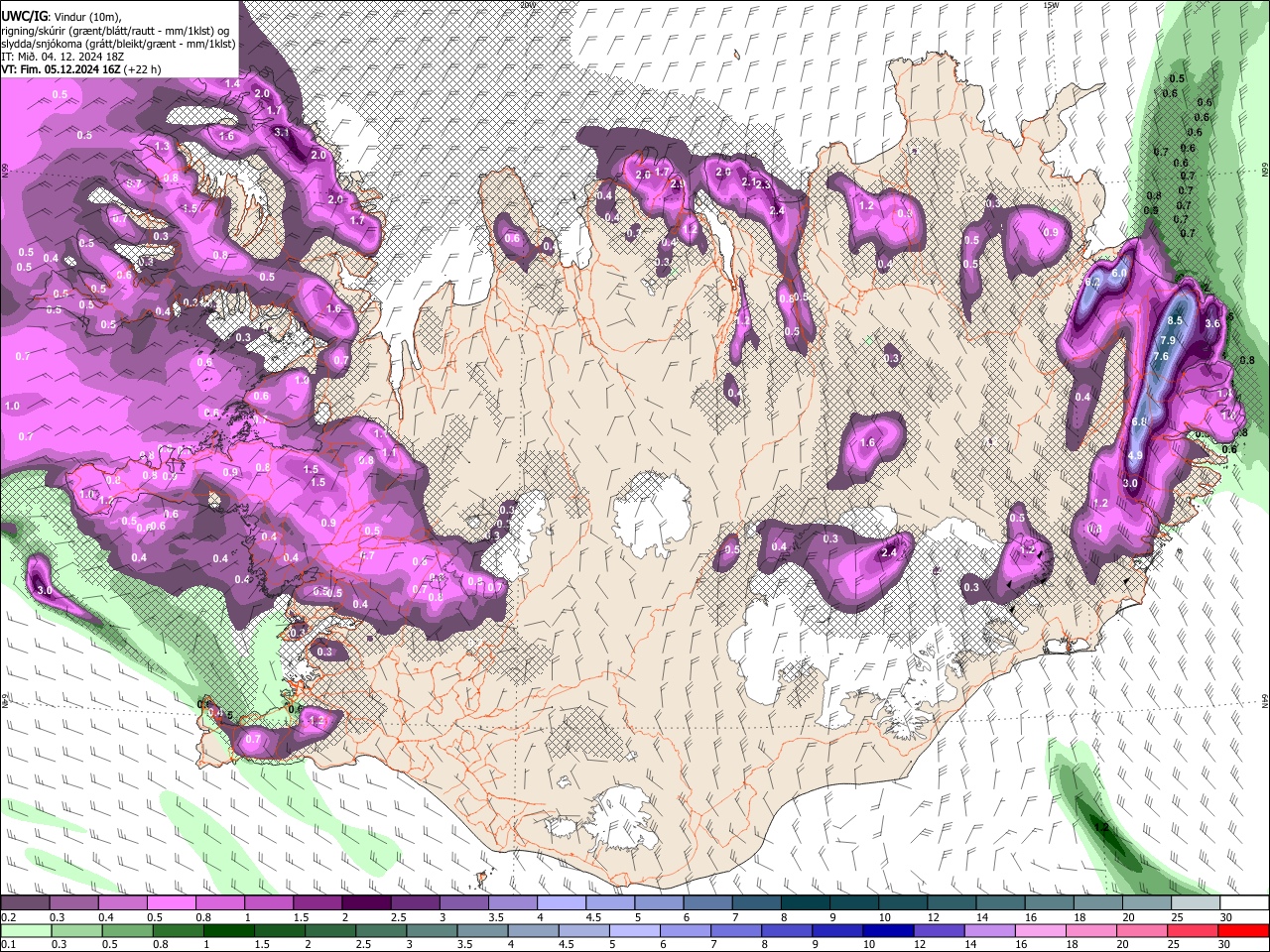Image resolution: width=1270 pixels, height=952 pixels.
Task: Click the 15W longitude label at the top
Action: pyautogui.click(x=1051, y=4)
